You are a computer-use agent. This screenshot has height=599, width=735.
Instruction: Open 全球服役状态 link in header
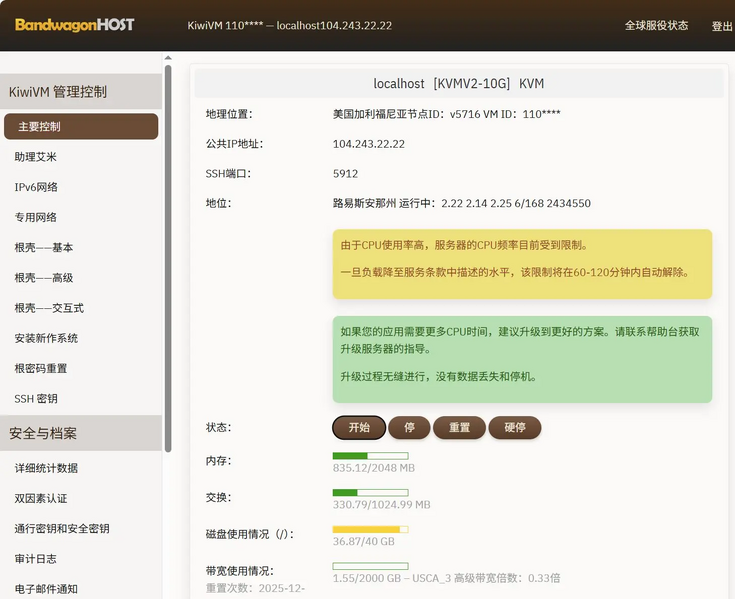pos(656,26)
